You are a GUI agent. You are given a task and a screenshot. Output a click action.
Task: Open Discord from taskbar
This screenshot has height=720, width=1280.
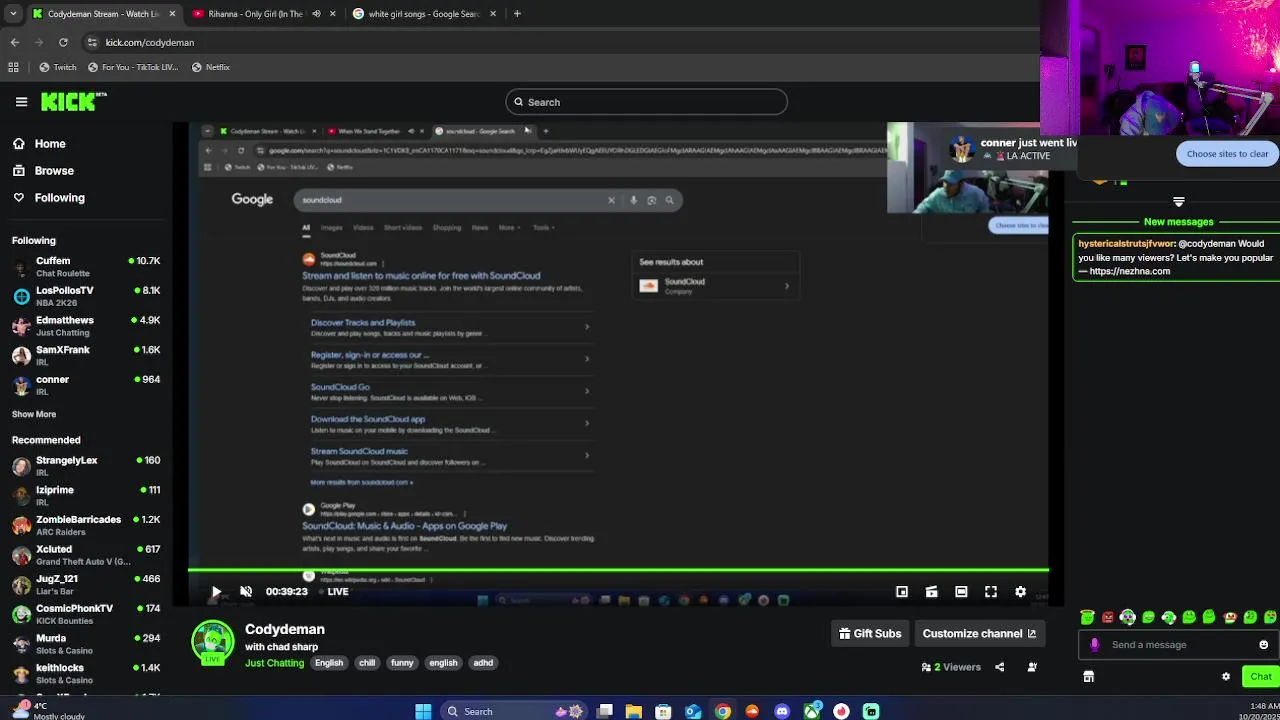782,711
